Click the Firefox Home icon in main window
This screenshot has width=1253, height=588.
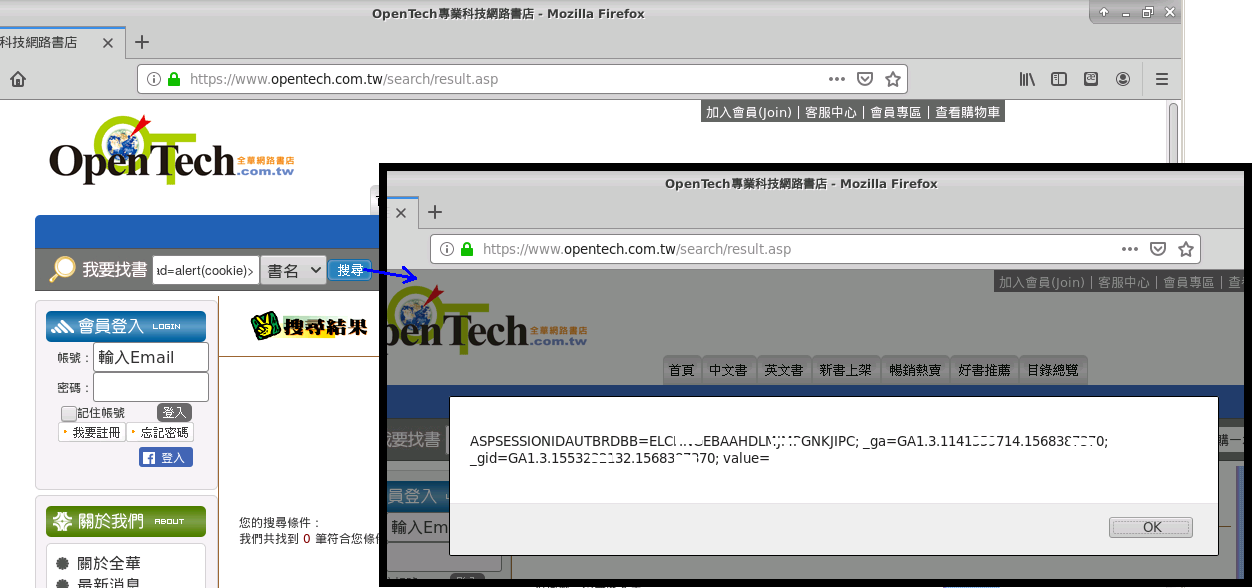(18, 79)
